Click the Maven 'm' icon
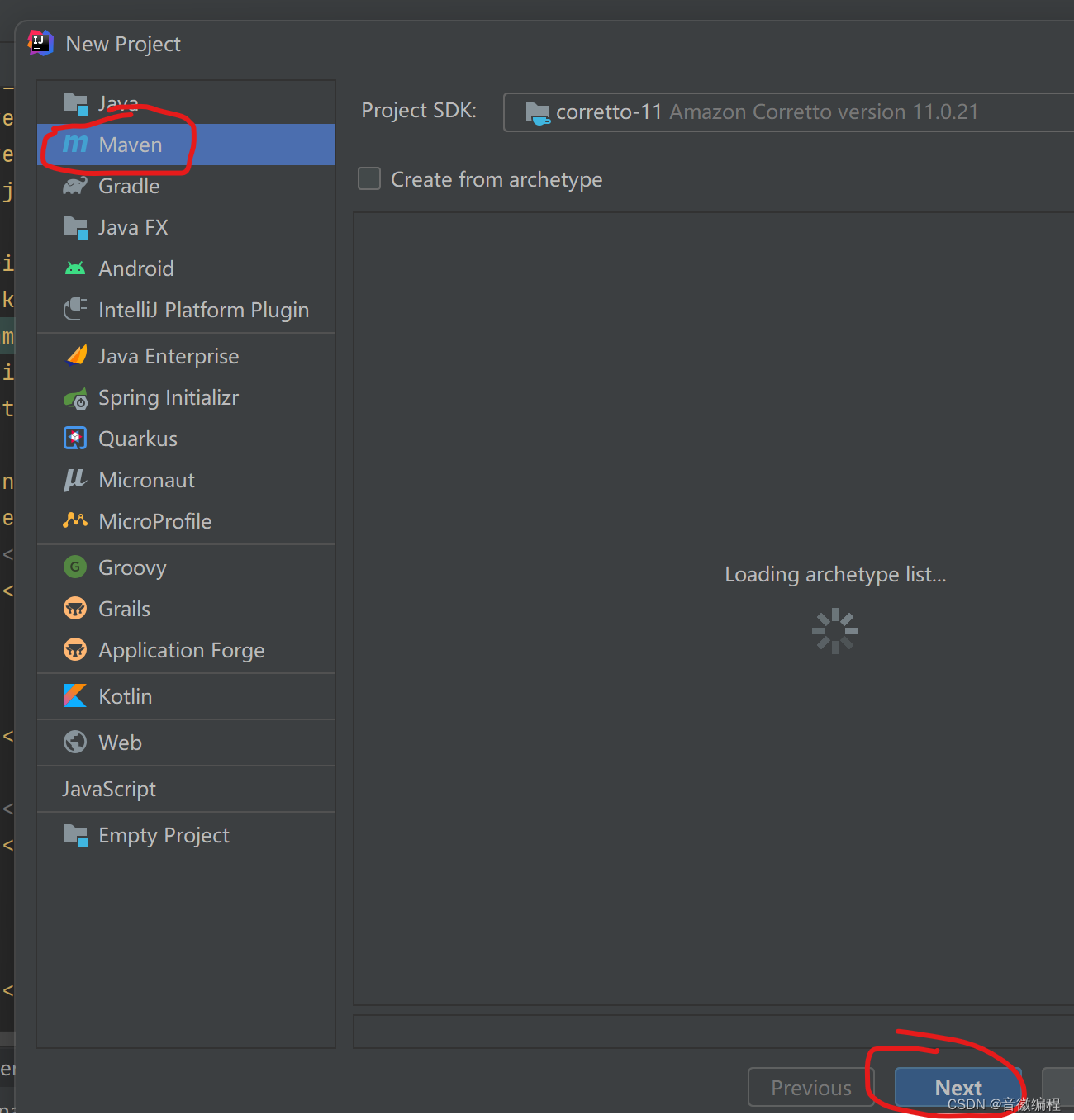The image size is (1074, 1120). coord(75,144)
